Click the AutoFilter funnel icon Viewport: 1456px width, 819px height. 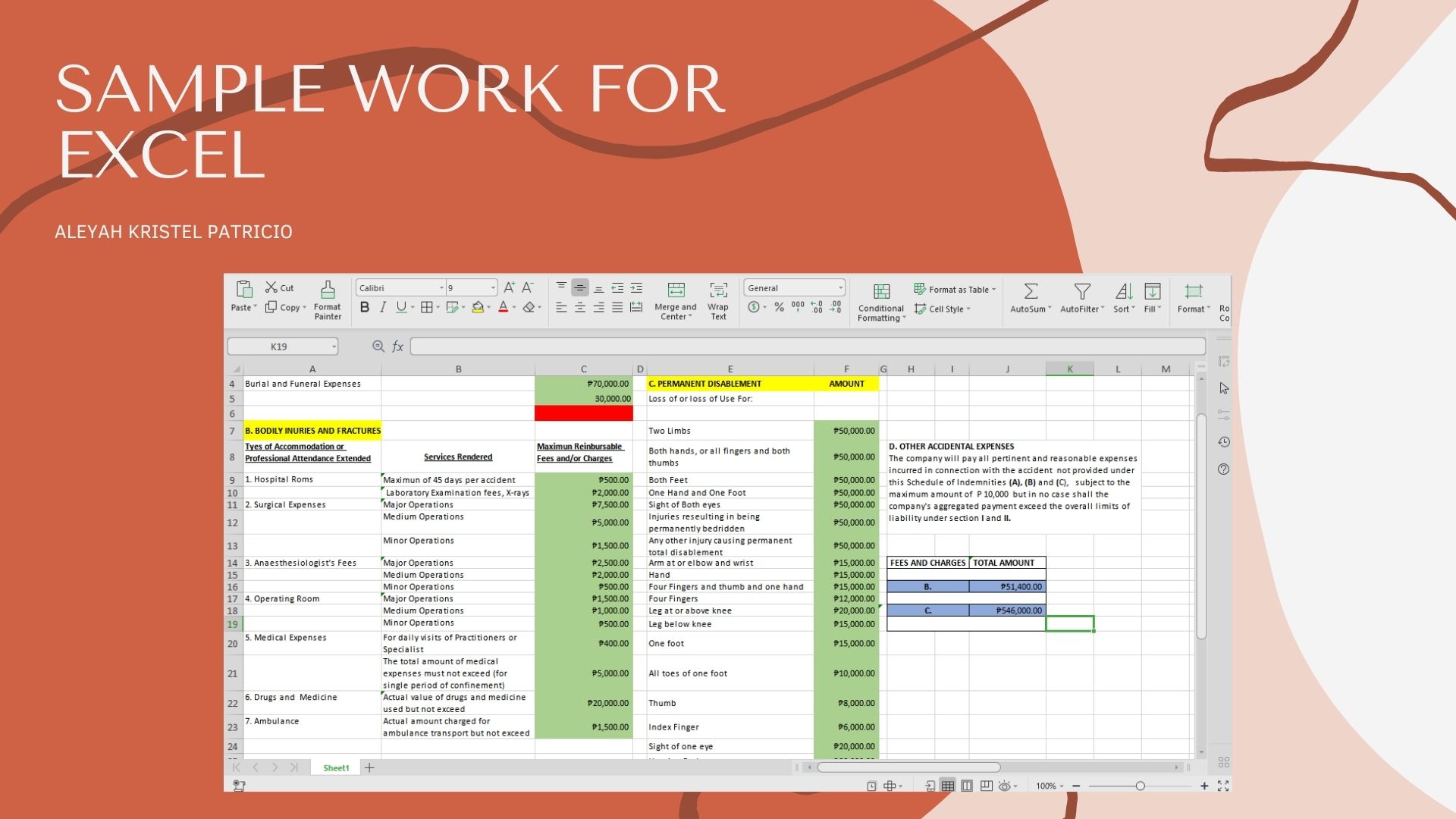[1082, 291]
